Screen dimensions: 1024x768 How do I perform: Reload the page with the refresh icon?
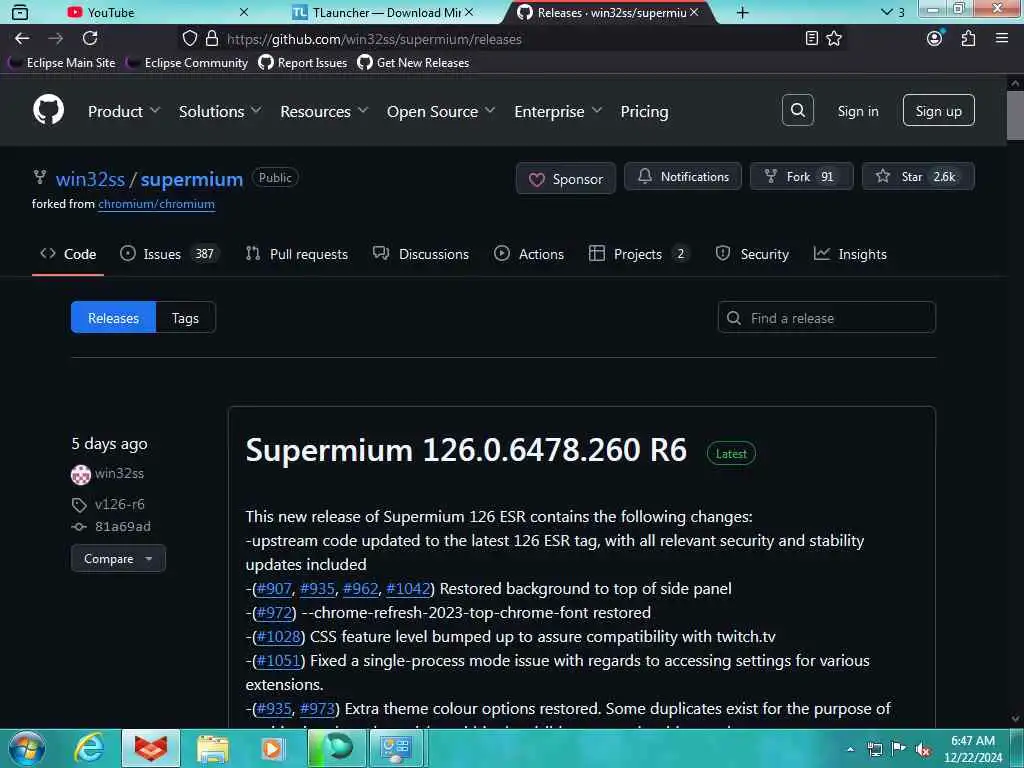tap(90, 39)
